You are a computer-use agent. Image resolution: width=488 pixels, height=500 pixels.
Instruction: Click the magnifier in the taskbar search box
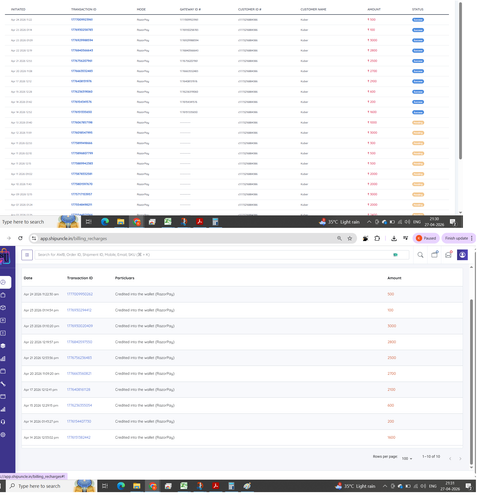pos(12,486)
